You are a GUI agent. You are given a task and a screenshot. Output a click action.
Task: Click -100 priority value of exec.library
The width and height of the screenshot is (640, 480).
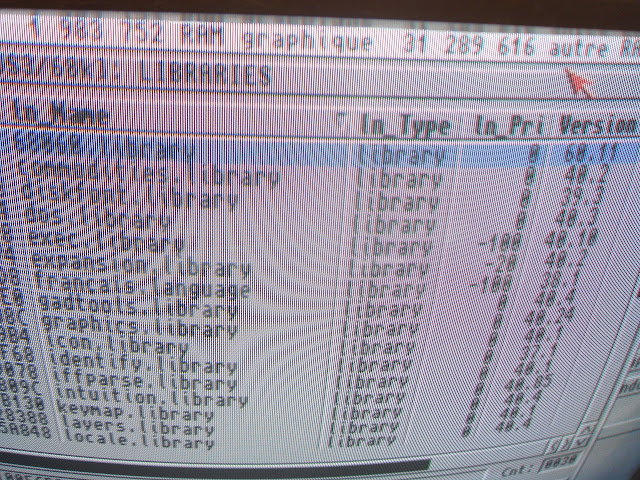pyautogui.click(x=499, y=244)
